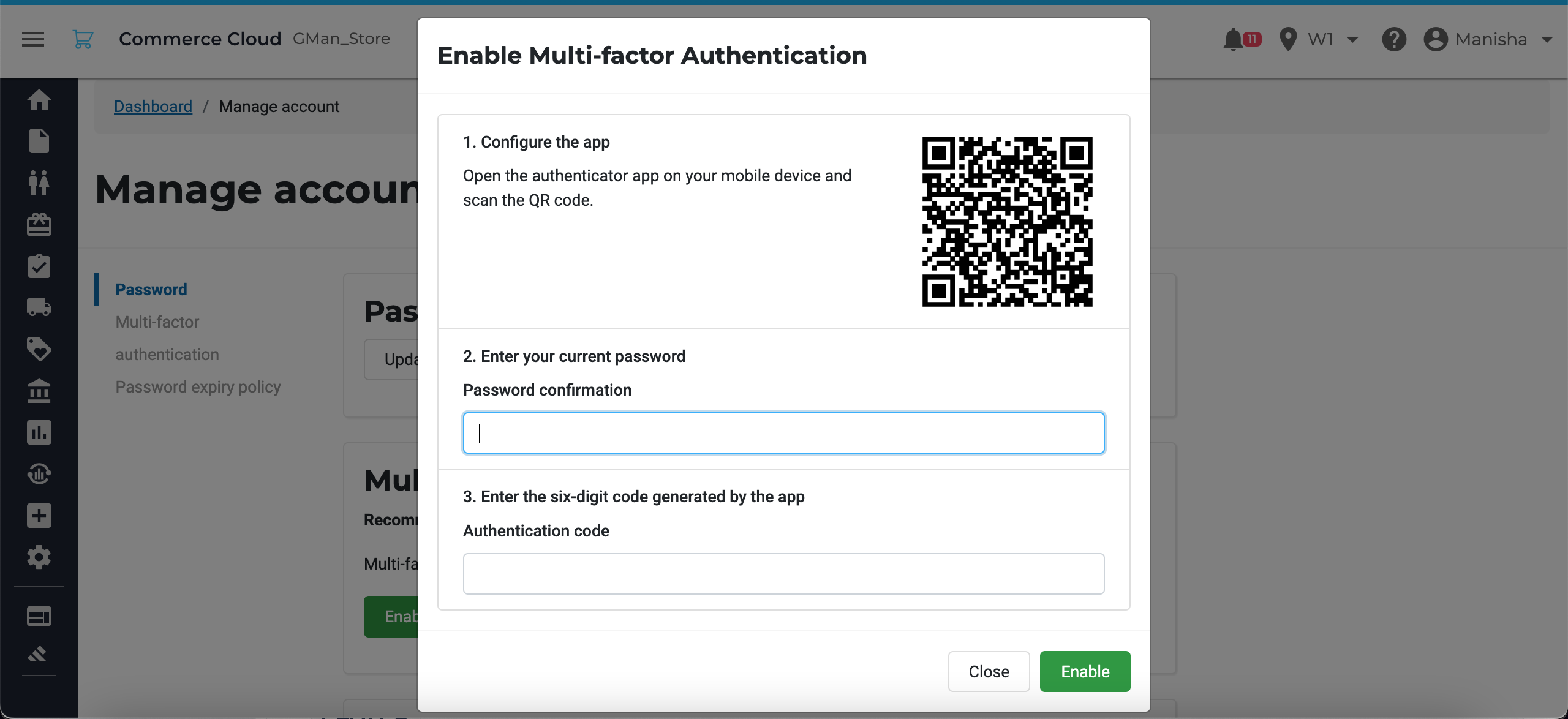The height and width of the screenshot is (719, 1568).
Task: Click the QR code image
Action: pyautogui.click(x=1008, y=222)
